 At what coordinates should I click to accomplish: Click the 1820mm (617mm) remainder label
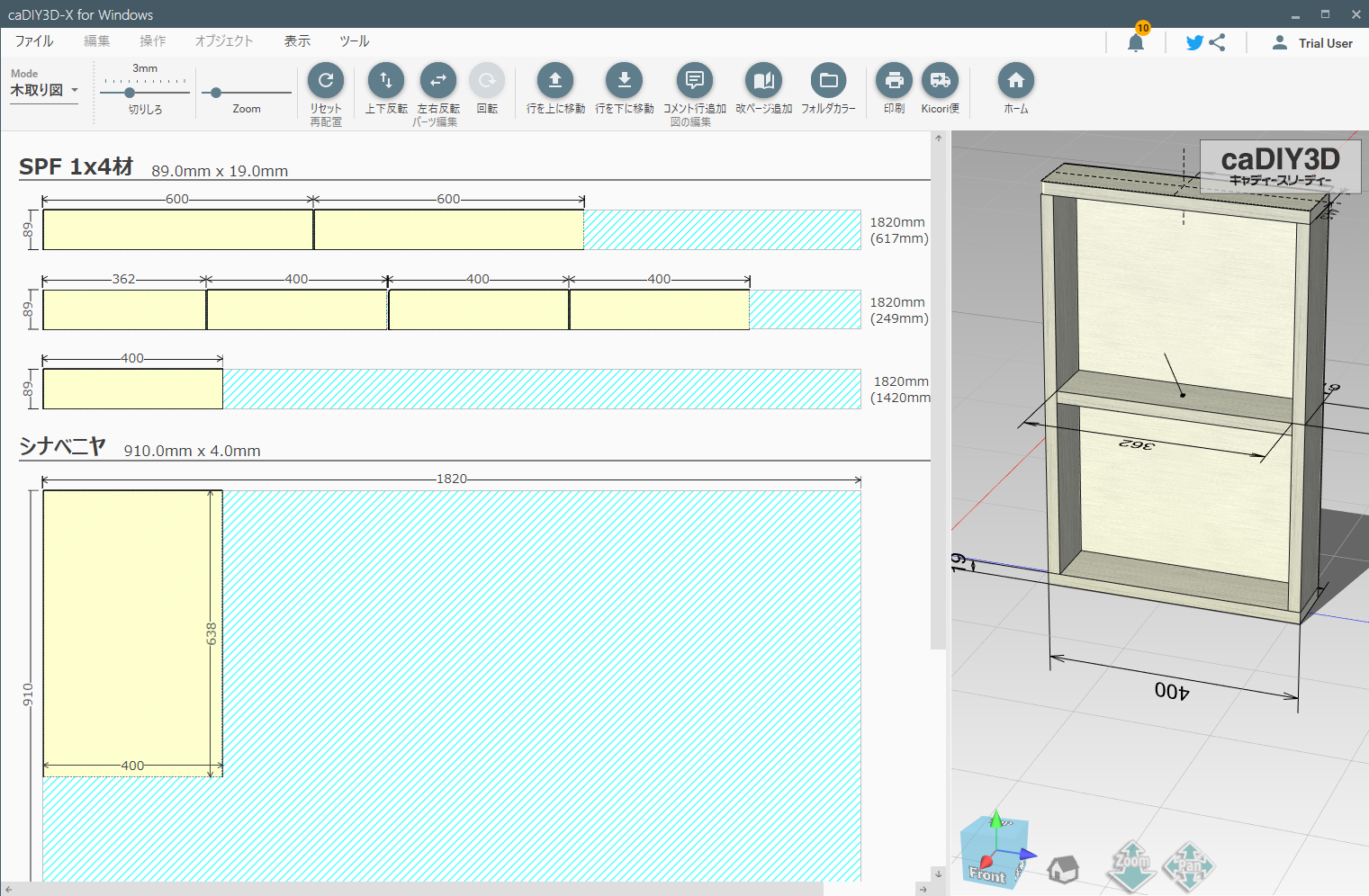(898, 230)
